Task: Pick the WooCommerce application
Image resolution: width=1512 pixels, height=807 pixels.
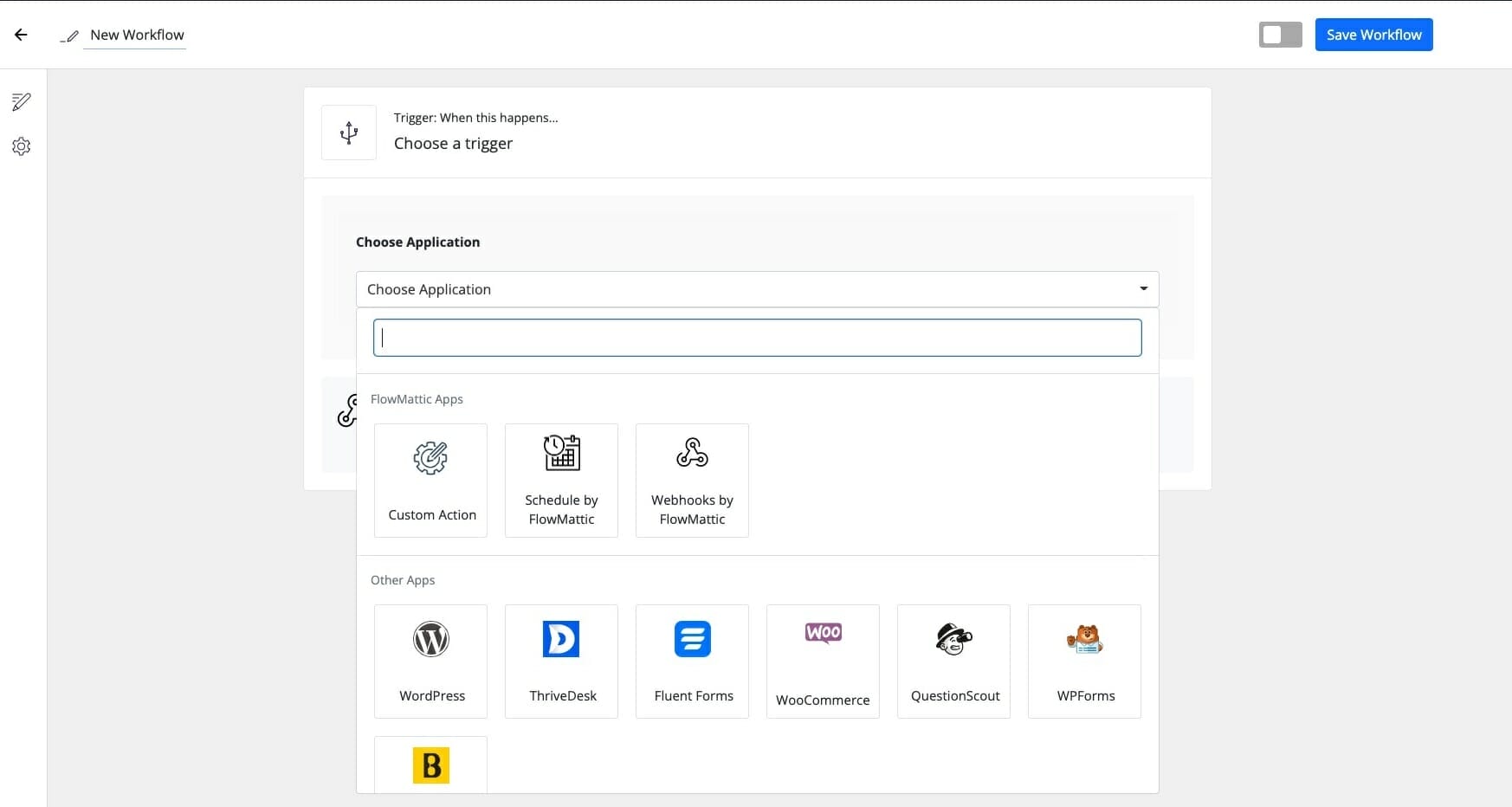Action: (x=823, y=662)
